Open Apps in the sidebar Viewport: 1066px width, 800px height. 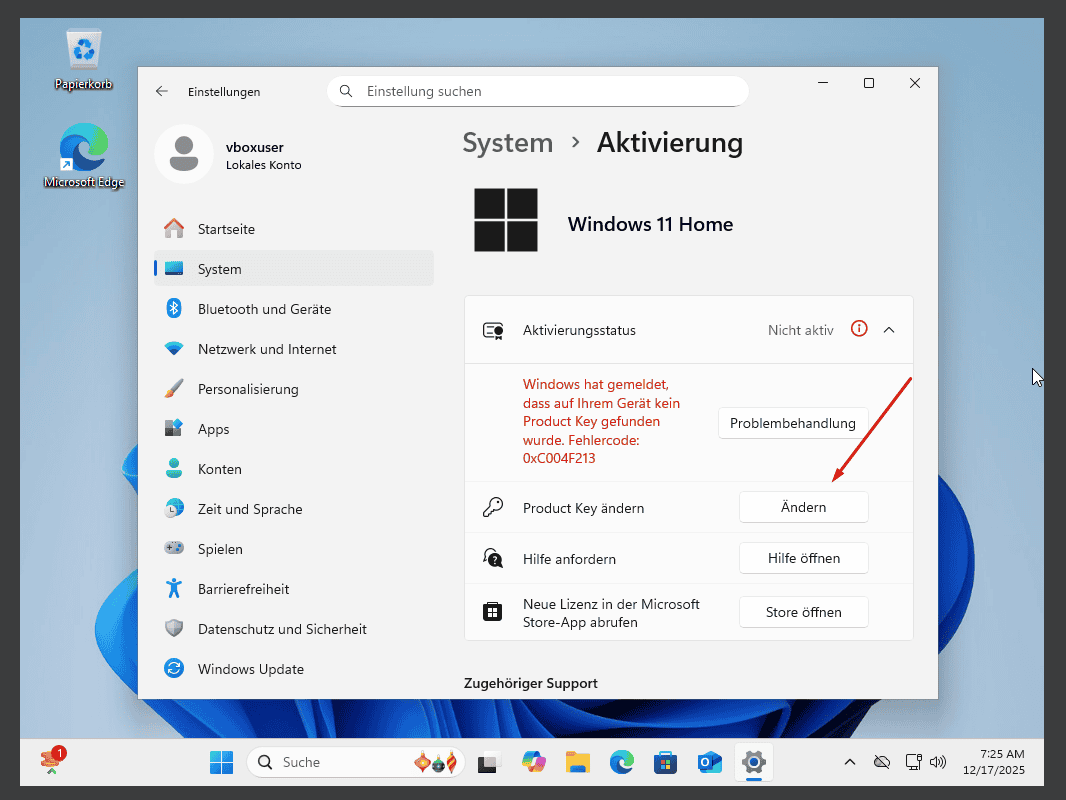pos(213,429)
